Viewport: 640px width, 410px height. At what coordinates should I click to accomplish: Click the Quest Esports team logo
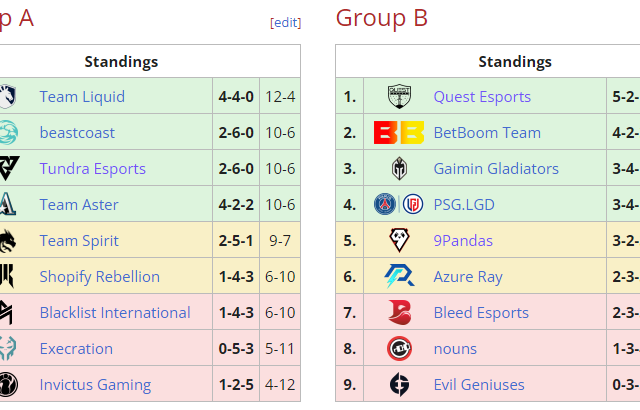pyautogui.click(x=399, y=97)
